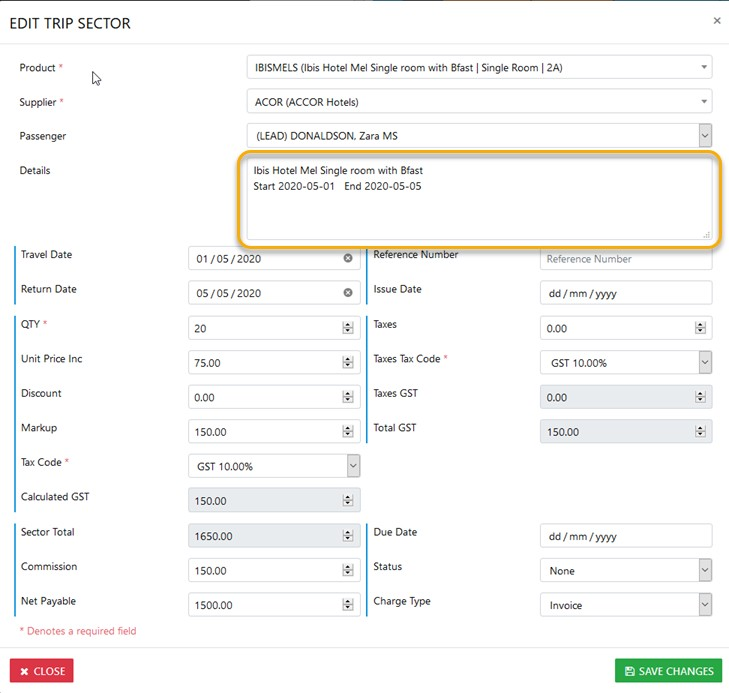Click the Commission spinner control
The height and width of the screenshot is (693, 729).
(x=348, y=571)
